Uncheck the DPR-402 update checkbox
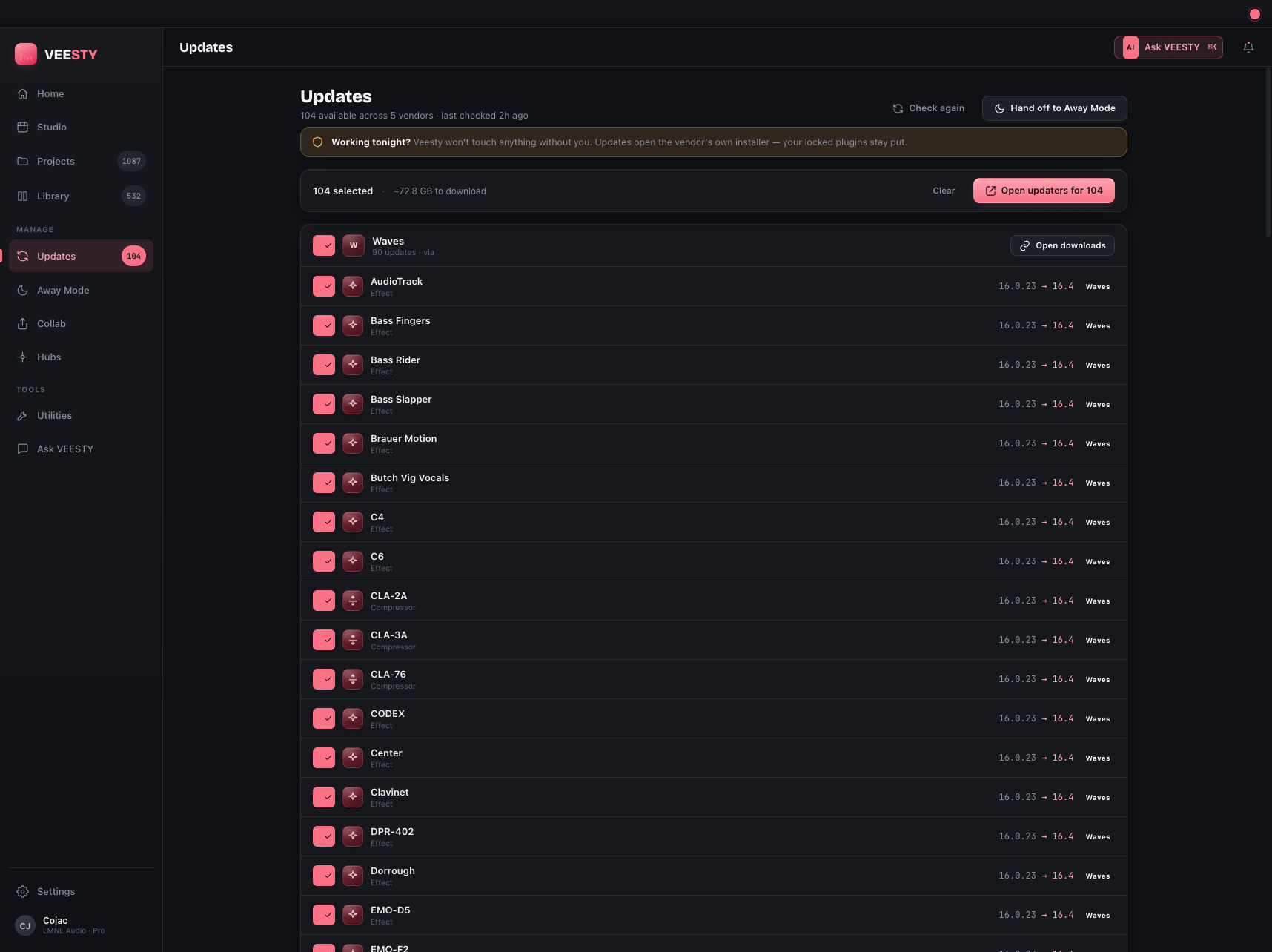1272x952 pixels. pos(324,836)
